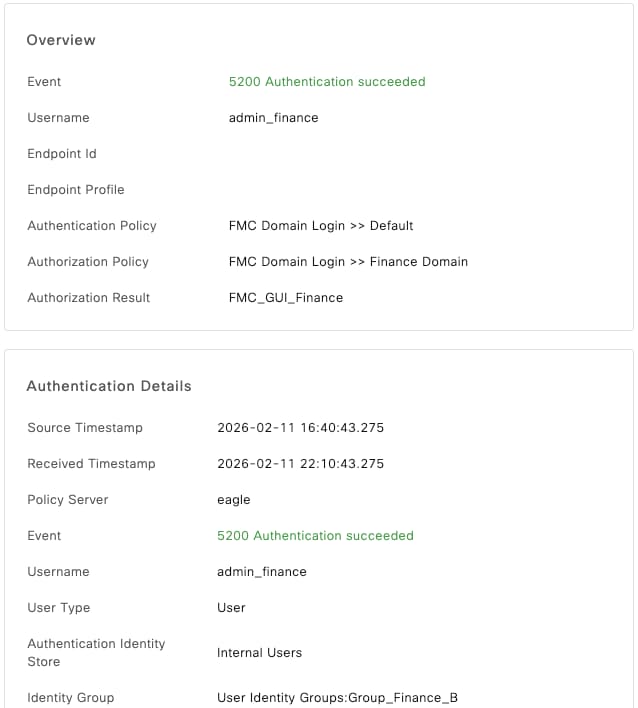
Task: Click the Authentication Details section heading
Action: pyautogui.click(x=109, y=386)
